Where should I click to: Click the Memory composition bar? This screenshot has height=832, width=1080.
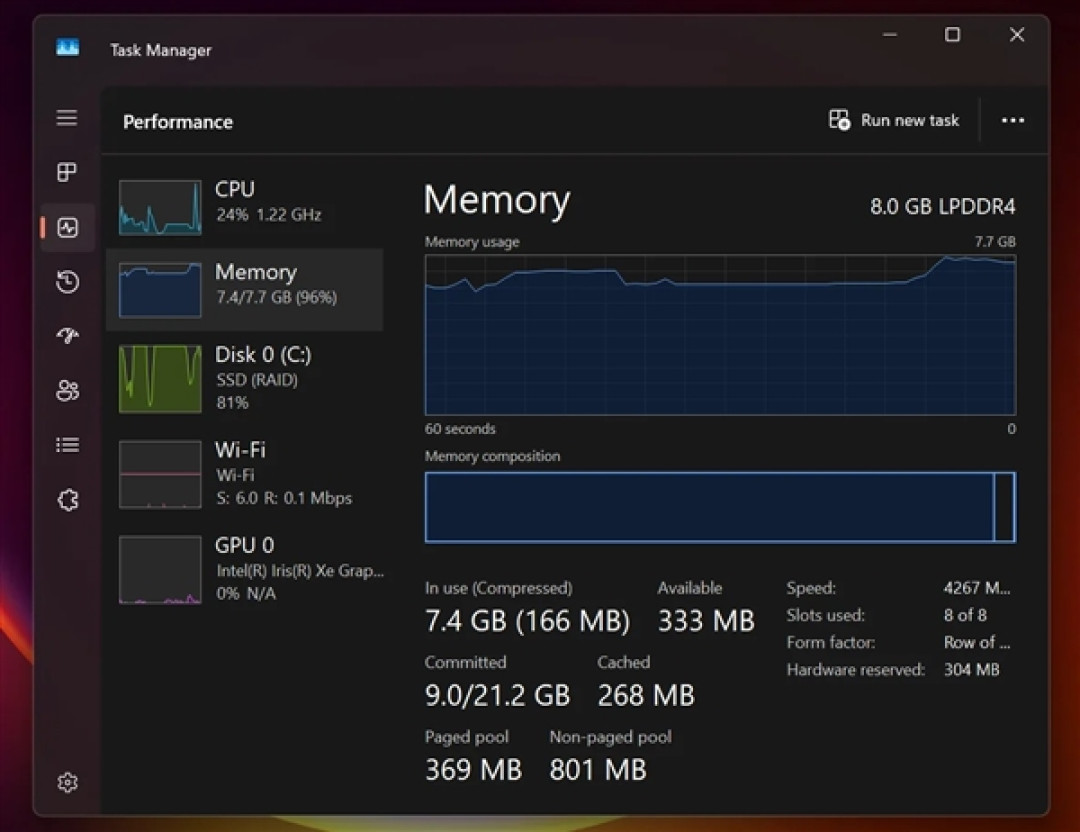point(720,508)
